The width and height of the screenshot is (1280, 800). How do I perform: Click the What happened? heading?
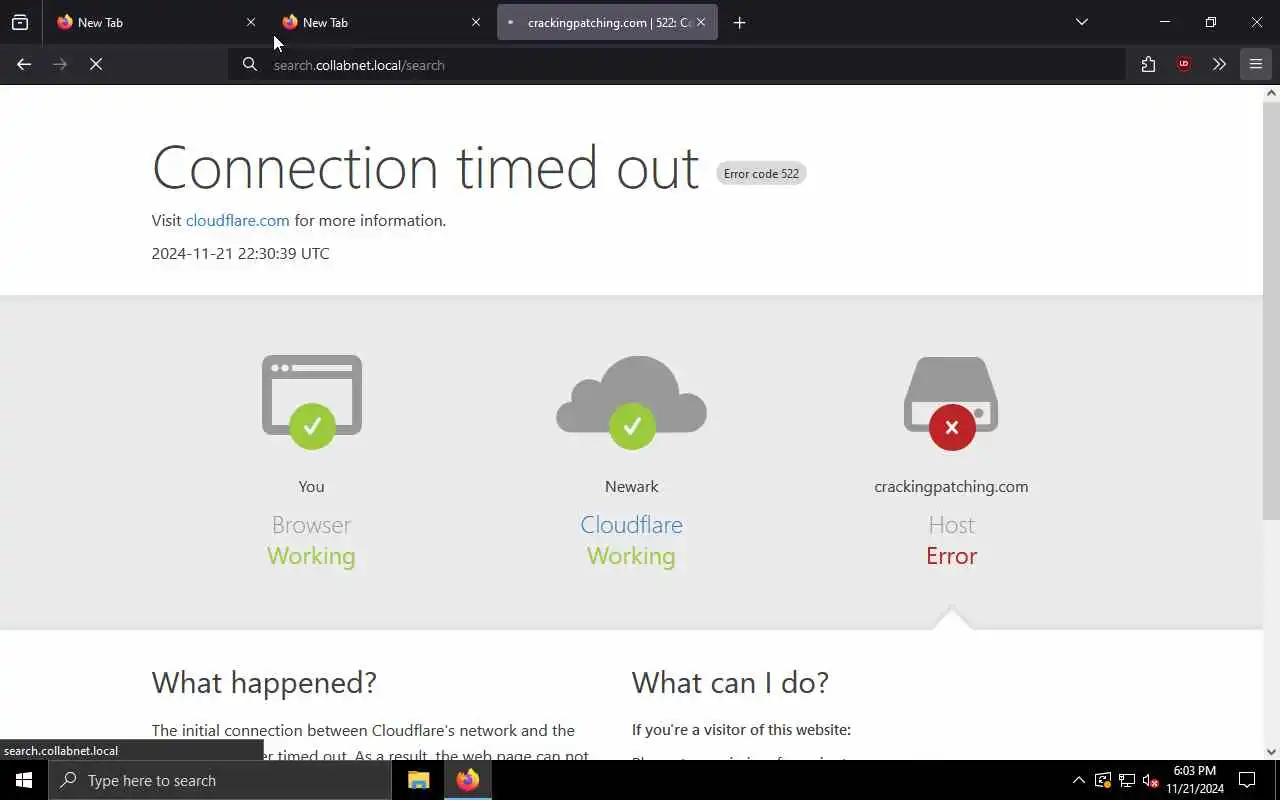(264, 683)
